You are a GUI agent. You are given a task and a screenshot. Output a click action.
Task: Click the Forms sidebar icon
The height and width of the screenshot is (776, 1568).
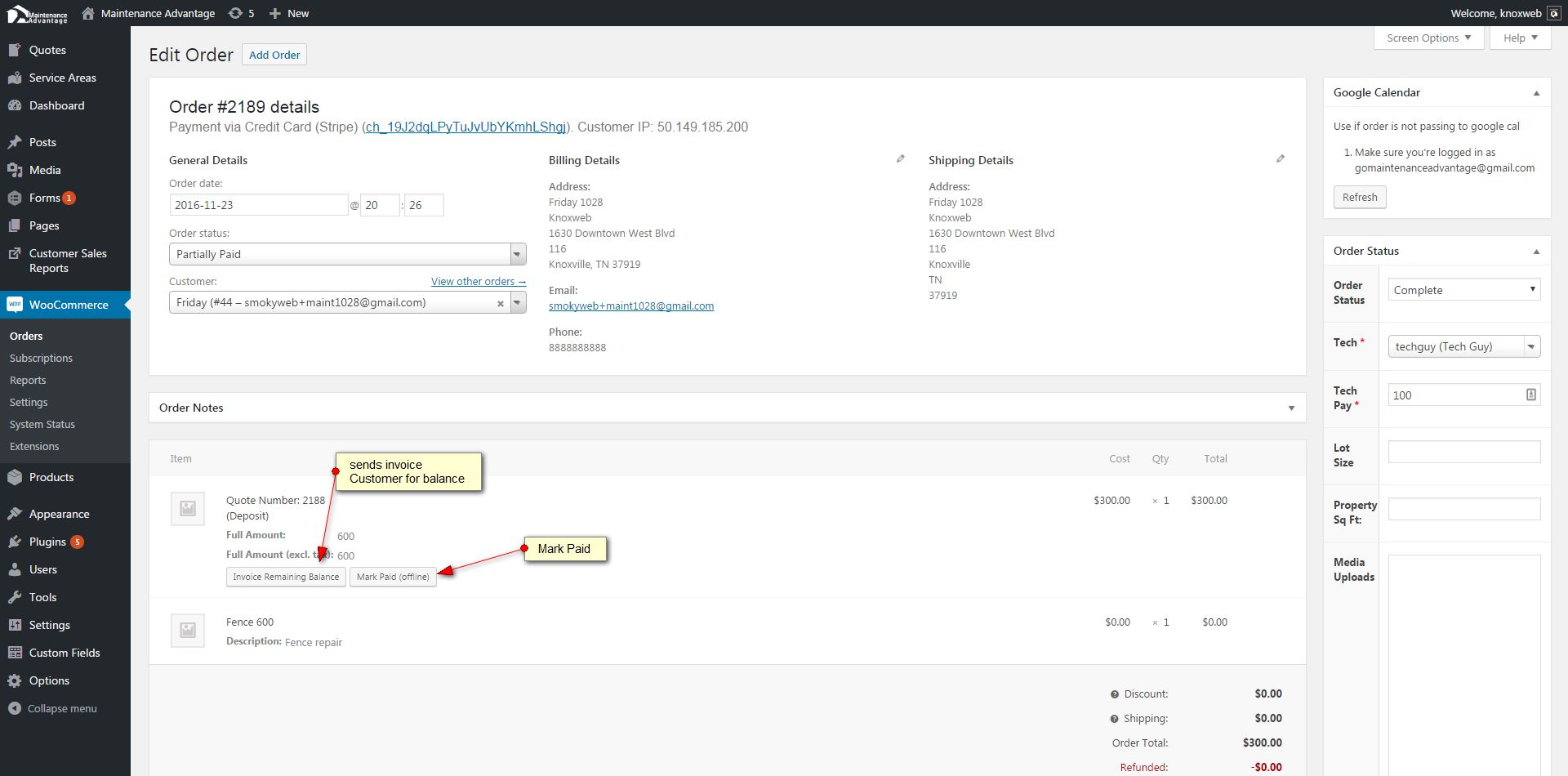tap(15, 198)
